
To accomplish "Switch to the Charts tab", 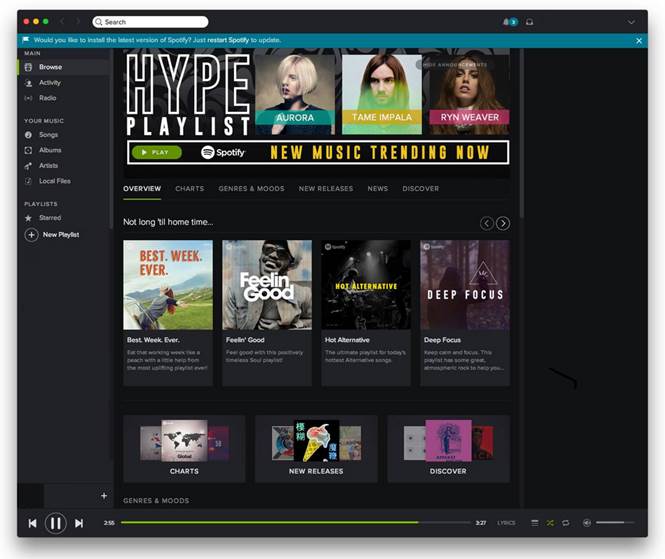I will pos(190,189).
